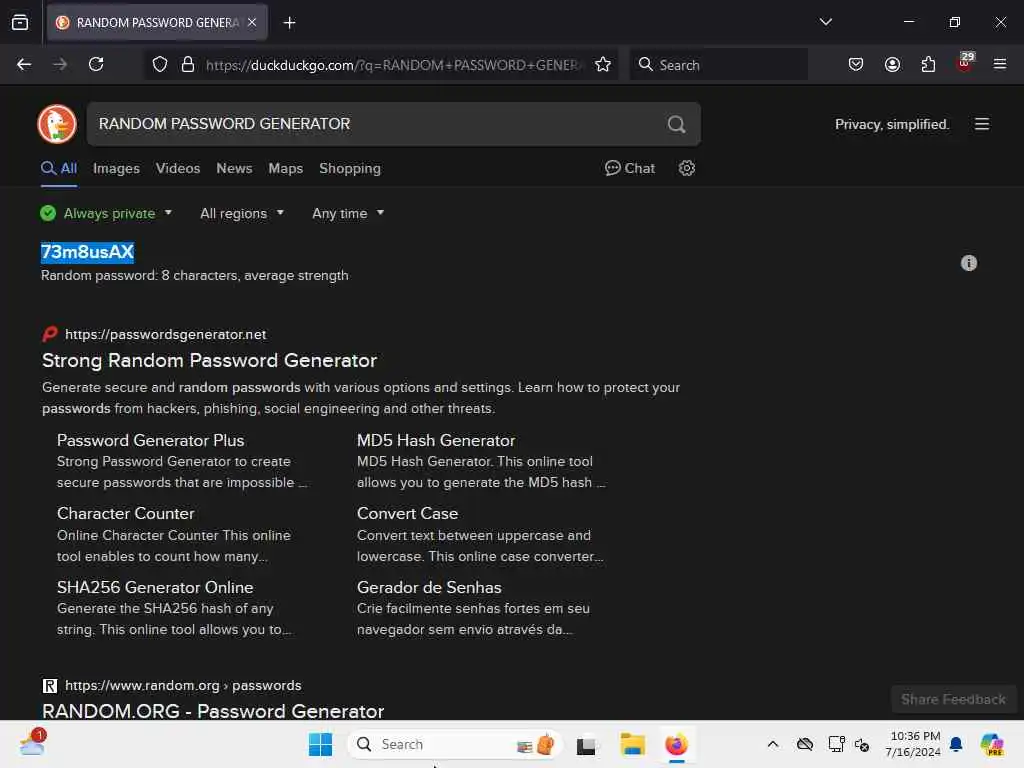Open Copilot preview icon in taskbar
The width and height of the screenshot is (1024, 768).
point(992,744)
